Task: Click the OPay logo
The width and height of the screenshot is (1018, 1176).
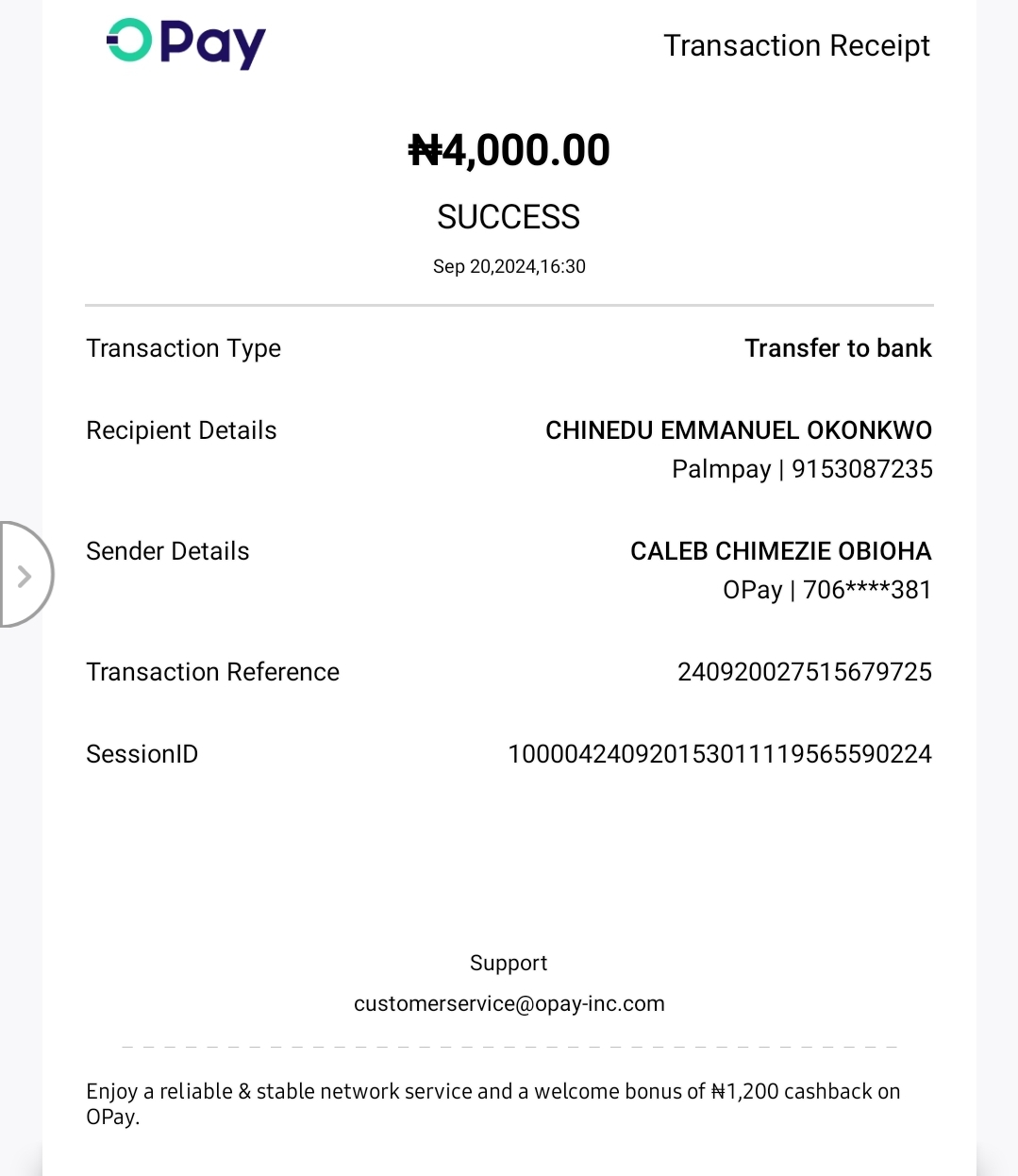Action: (186, 43)
